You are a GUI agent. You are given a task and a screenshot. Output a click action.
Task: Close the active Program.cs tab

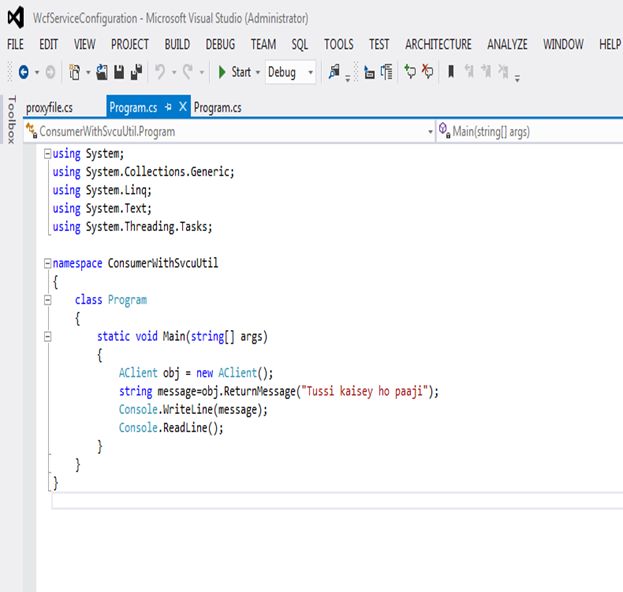[x=182, y=107]
